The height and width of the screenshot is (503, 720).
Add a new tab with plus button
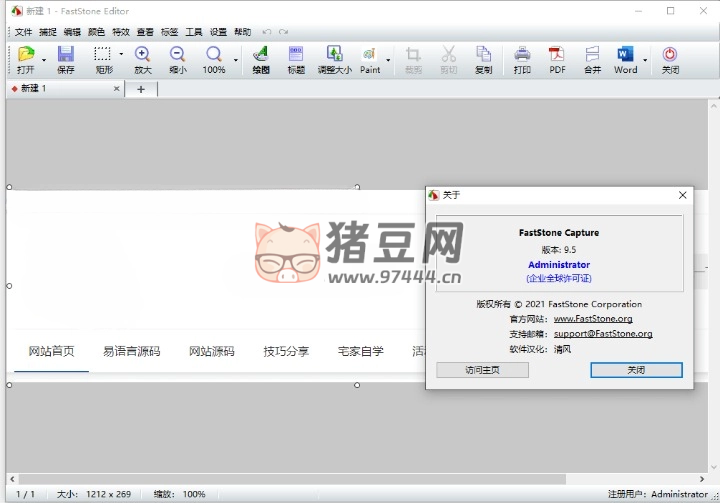(x=141, y=89)
